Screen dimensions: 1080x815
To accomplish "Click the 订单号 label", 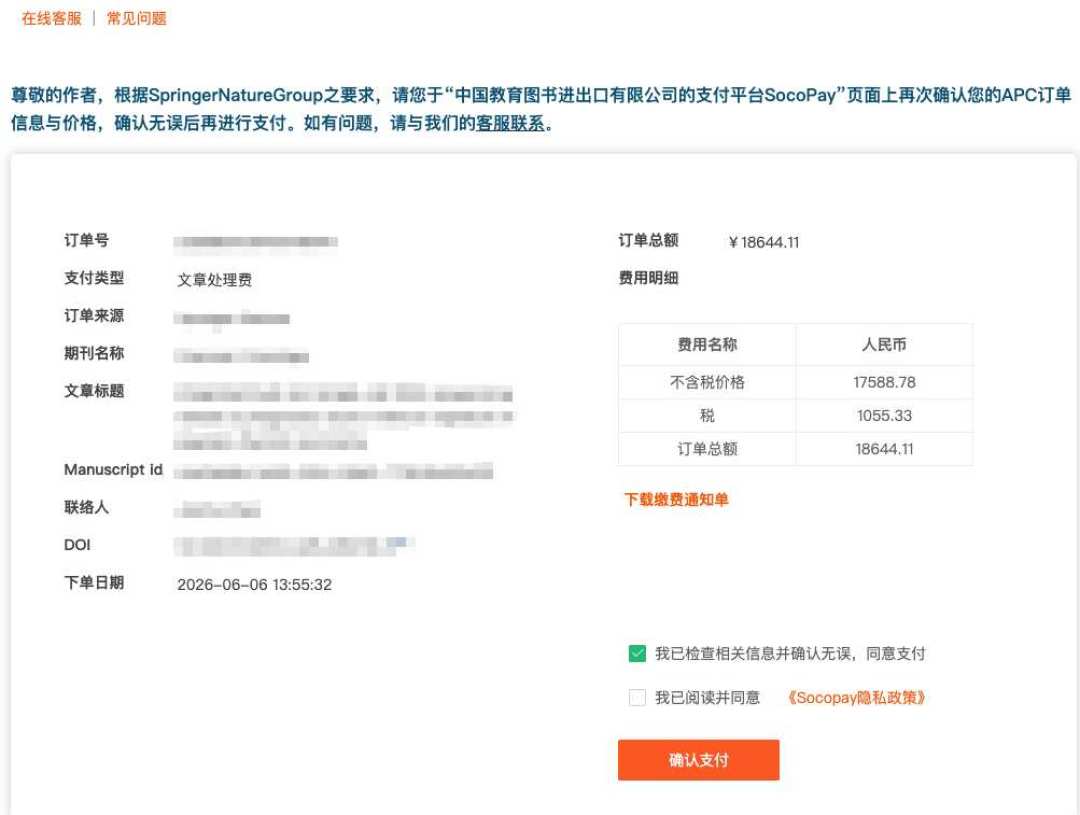I will [86, 240].
